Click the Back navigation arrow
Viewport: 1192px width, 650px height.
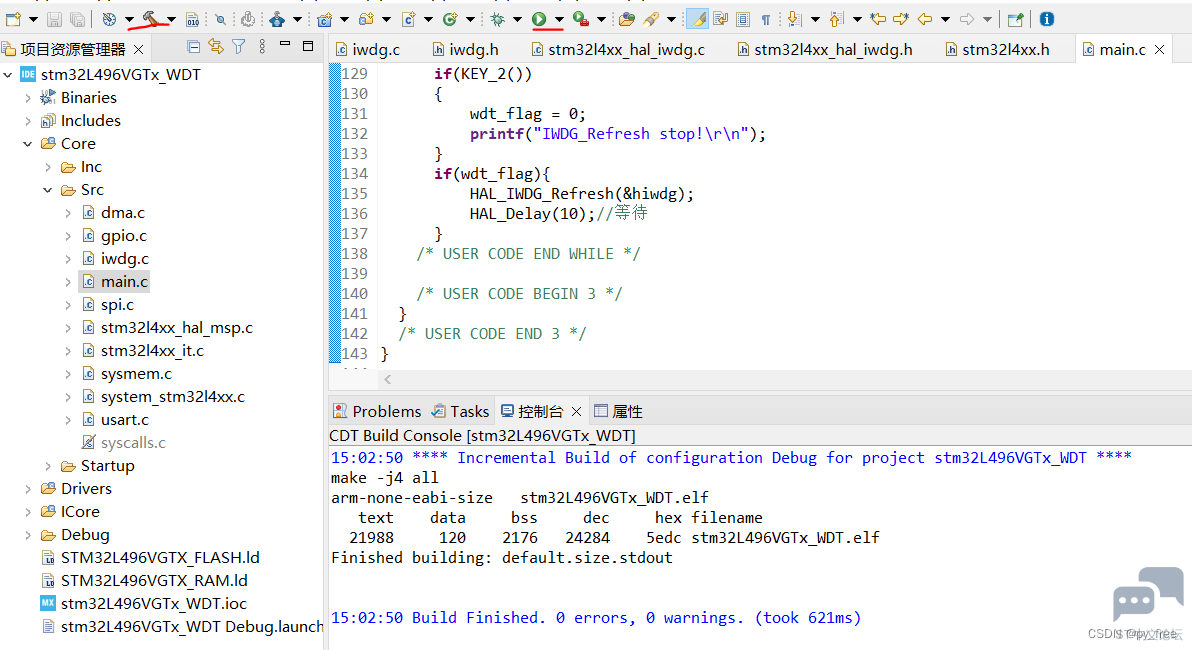point(924,19)
